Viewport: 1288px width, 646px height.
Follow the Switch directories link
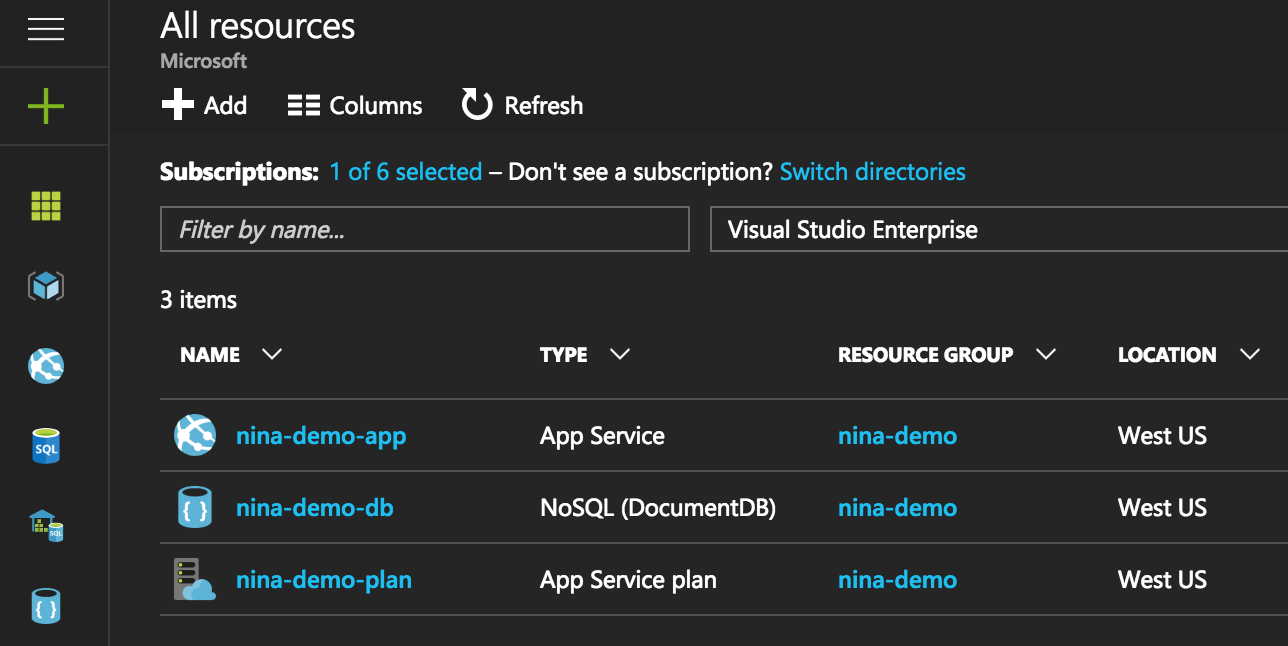pos(872,172)
